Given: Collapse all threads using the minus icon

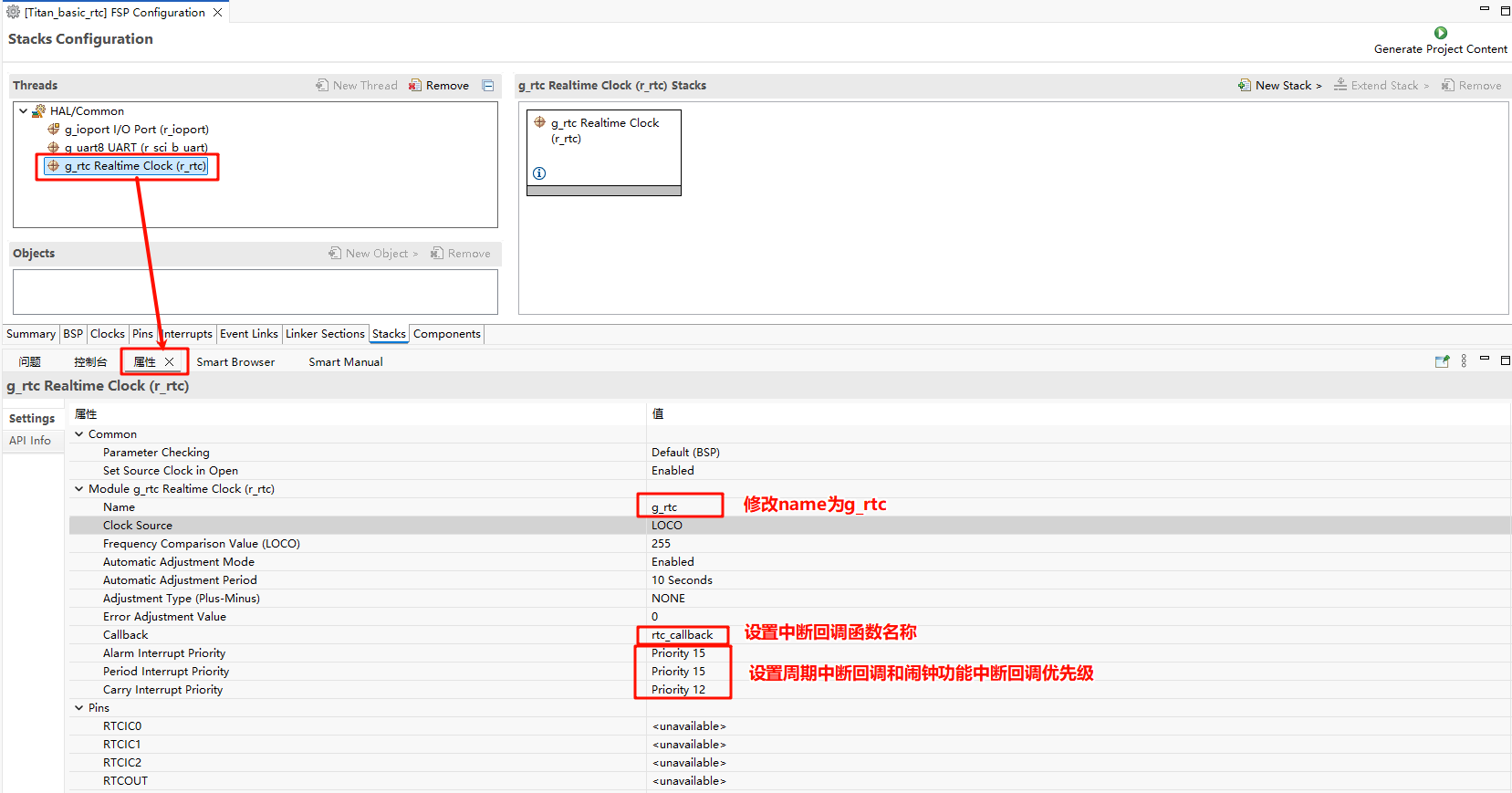Looking at the screenshot, I should click(x=488, y=85).
